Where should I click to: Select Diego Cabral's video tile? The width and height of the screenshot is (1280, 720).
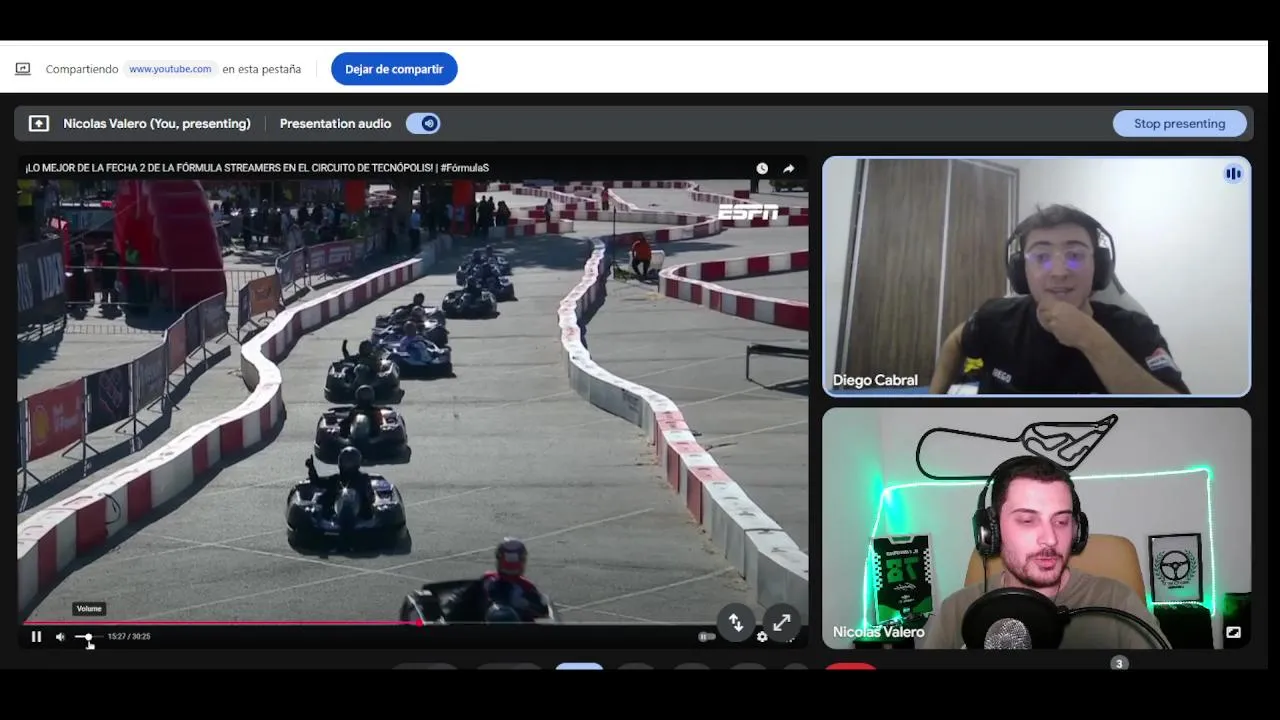1037,277
